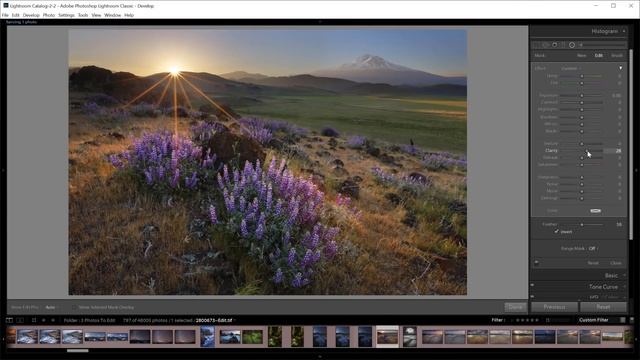Click the star rating filter
This screenshot has width=640, height=360.
click(527, 320)
